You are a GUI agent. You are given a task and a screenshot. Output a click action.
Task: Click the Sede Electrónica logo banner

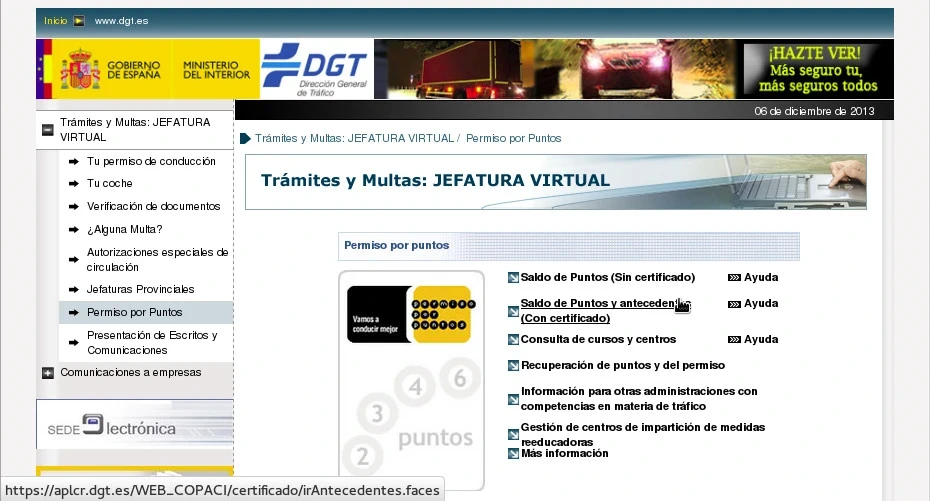click(134, 426)
